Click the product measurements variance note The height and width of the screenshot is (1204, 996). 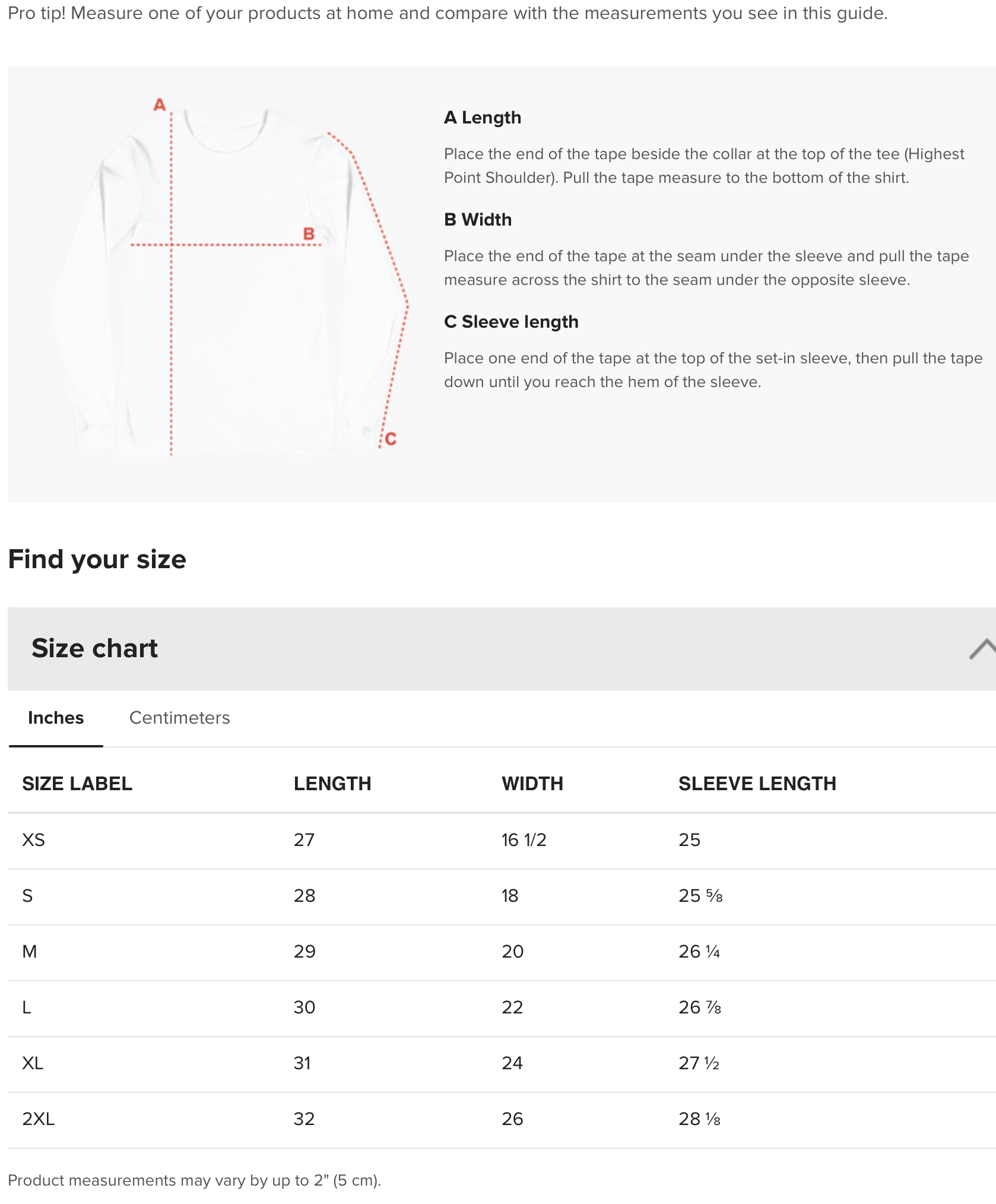click(194, 1180)
